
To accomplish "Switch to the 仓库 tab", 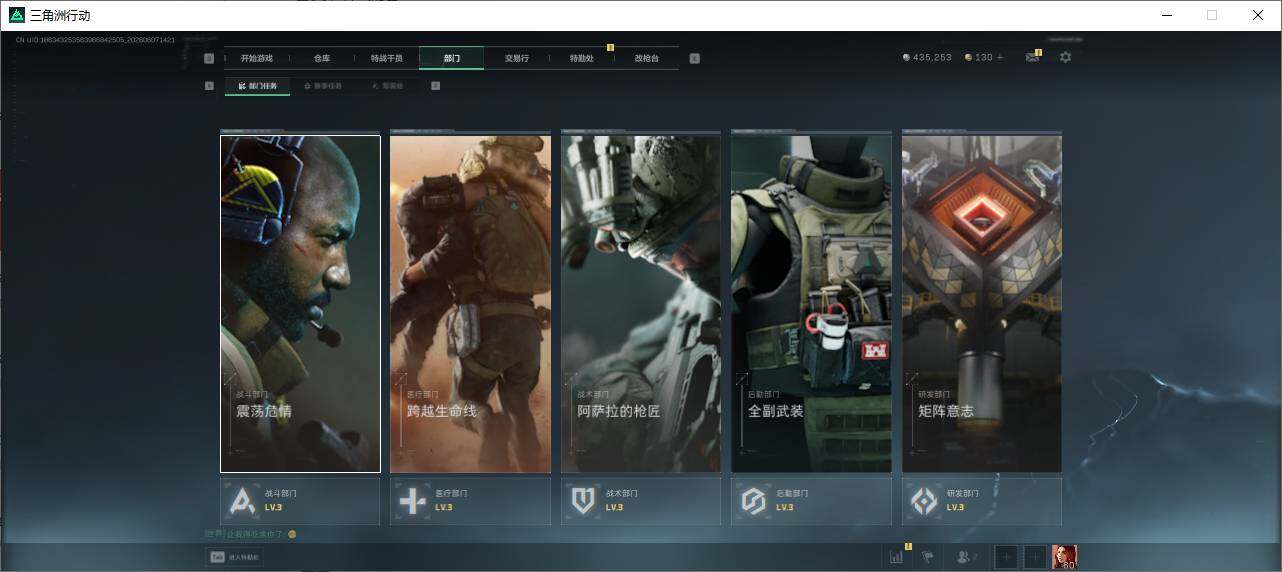I will click(x=322, y=58).
